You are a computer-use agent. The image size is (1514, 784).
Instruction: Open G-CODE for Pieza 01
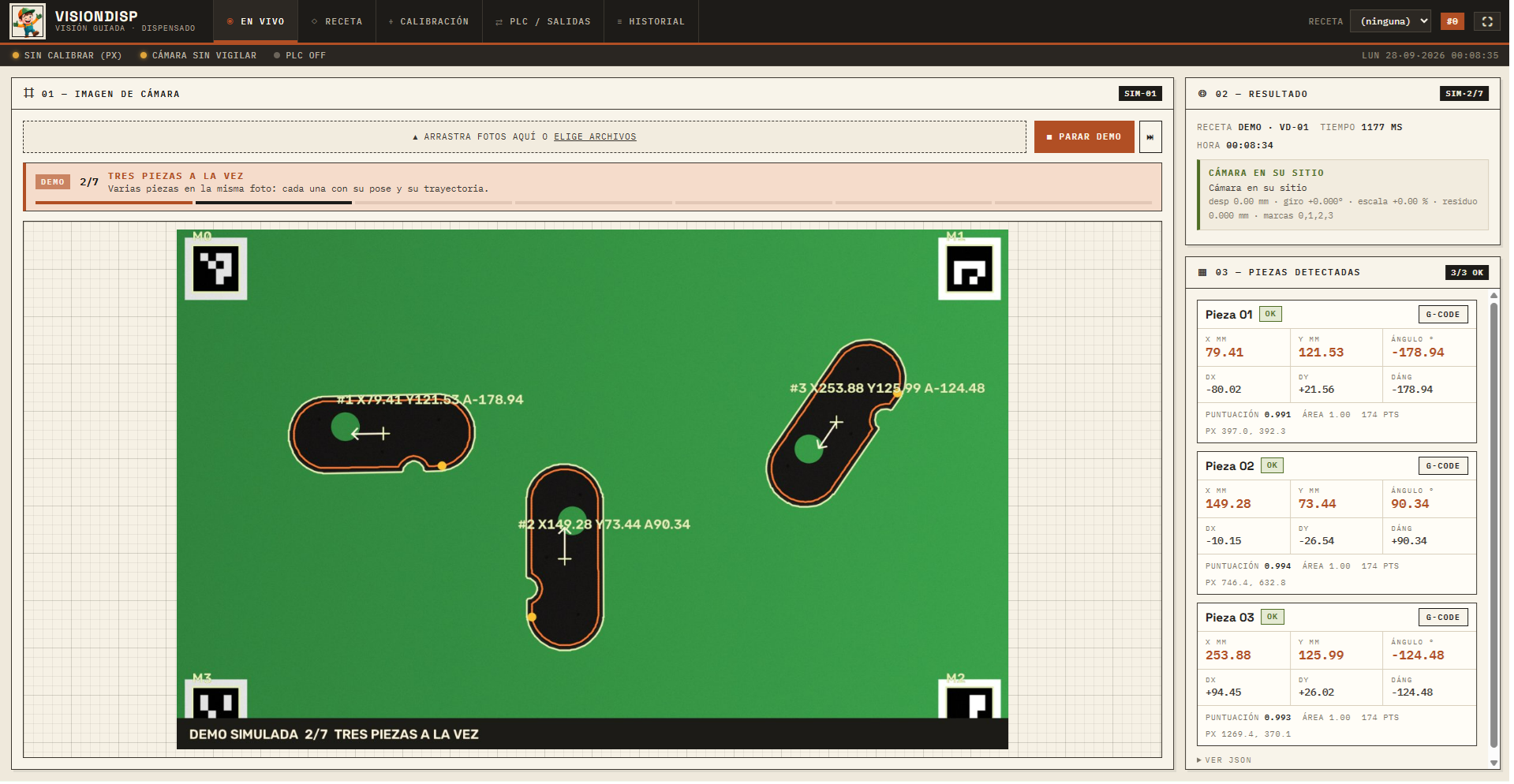click(x=1443, y=314)
